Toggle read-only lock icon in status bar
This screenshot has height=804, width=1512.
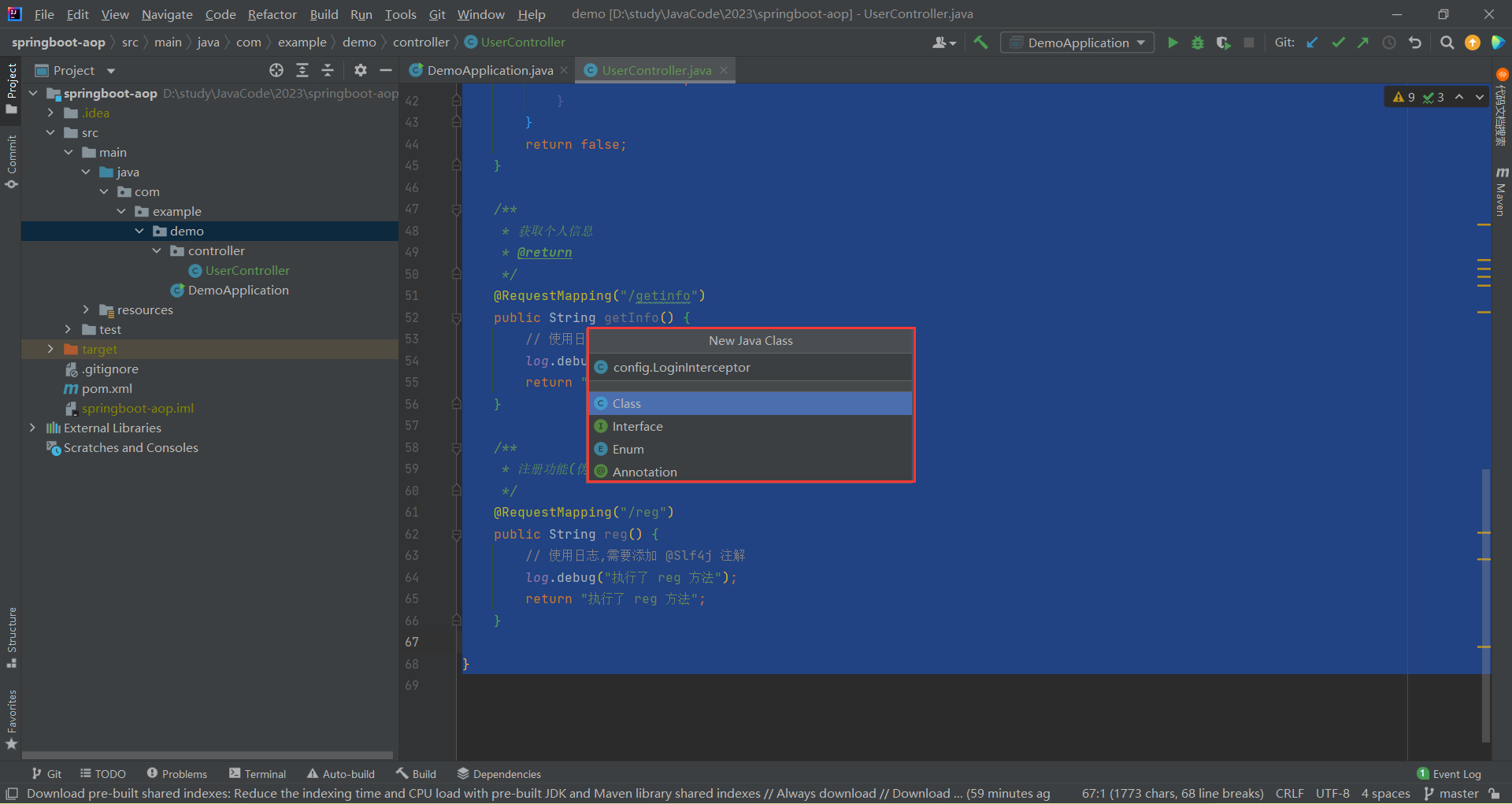1495,794
